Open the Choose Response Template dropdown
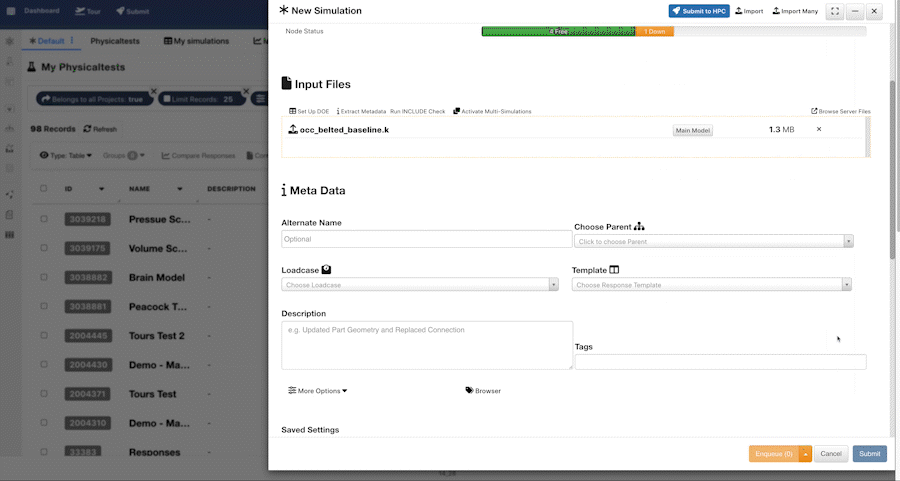Image resolution: width=900 pixels, height=481 pixels. [x=711, y=285]
